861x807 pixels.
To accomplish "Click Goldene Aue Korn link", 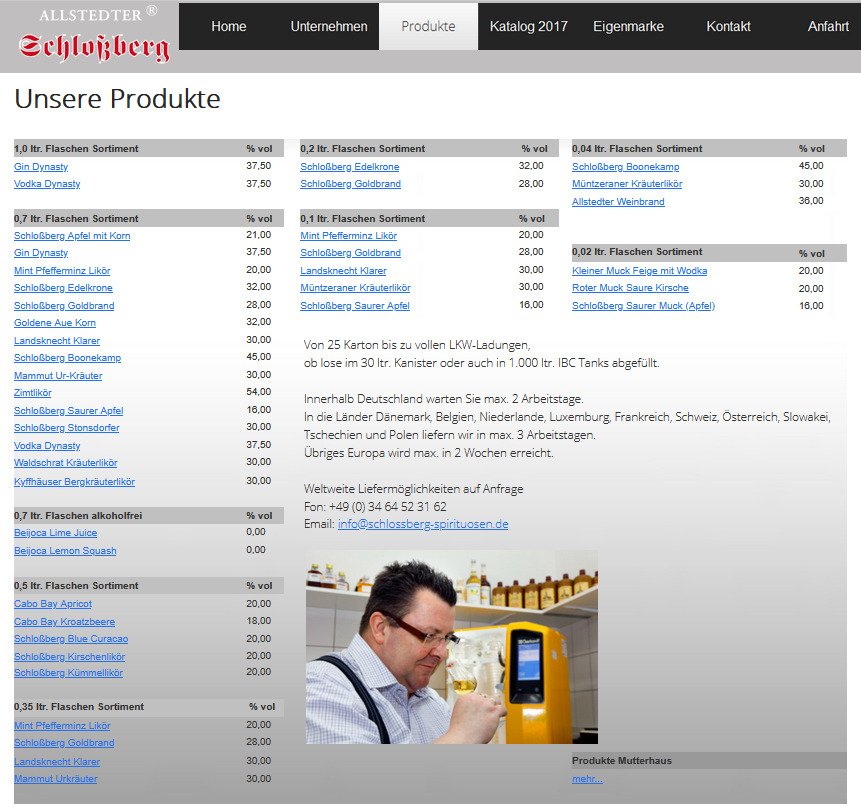I will coord(55,323).
